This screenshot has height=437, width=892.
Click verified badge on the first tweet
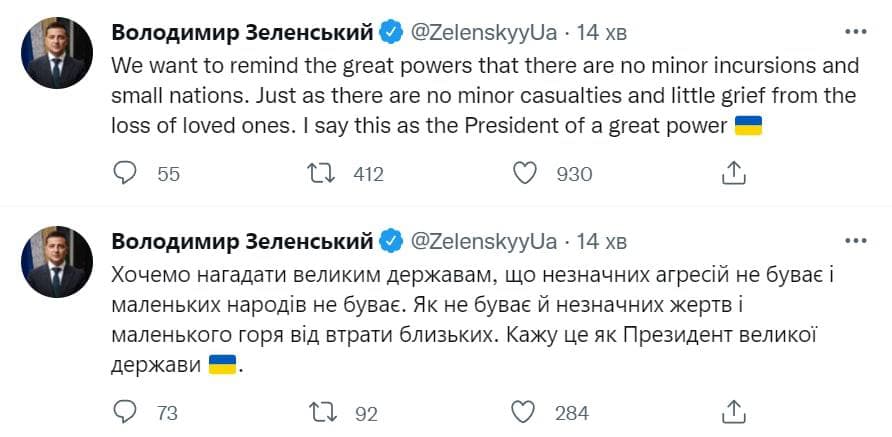point(392,32)
